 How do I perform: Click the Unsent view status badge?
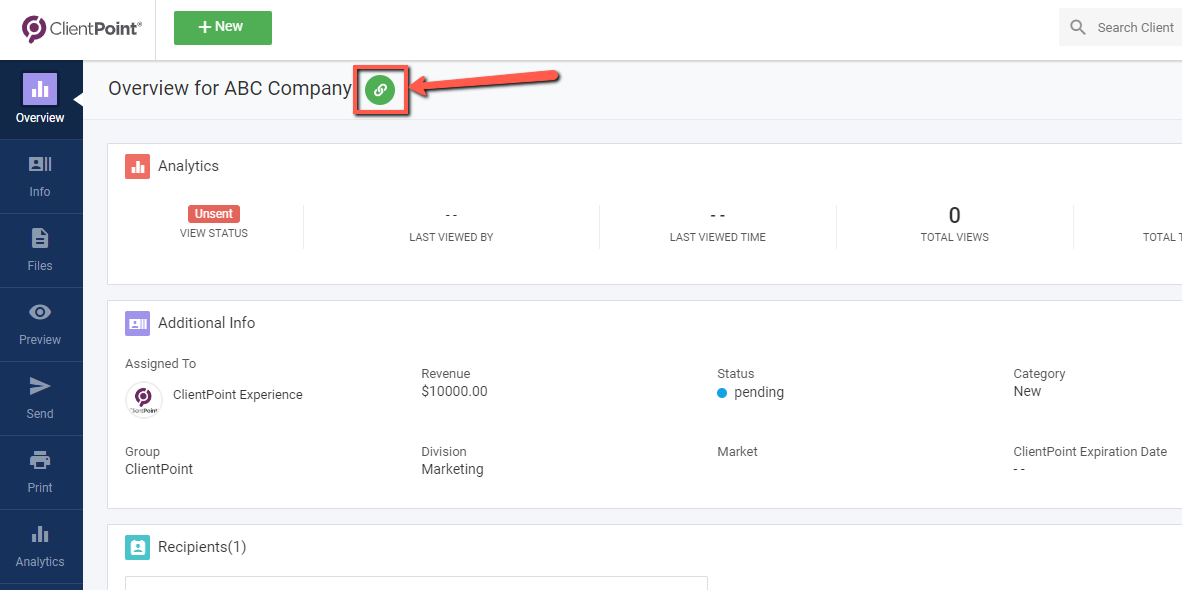(214, 214)
